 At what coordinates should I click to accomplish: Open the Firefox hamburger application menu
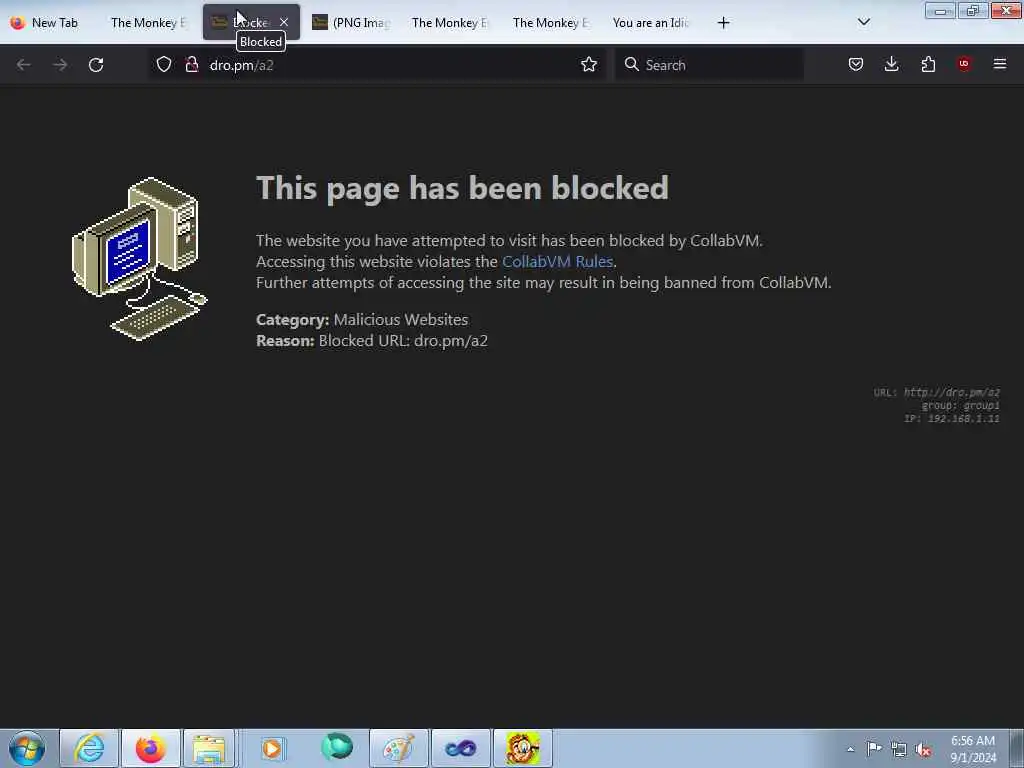pyautogui.click(x=1000, y=64)
